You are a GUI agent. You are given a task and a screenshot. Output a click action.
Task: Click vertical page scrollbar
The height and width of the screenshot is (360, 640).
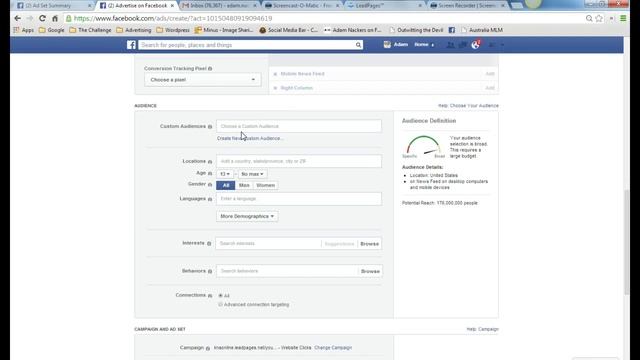point(627,242)
